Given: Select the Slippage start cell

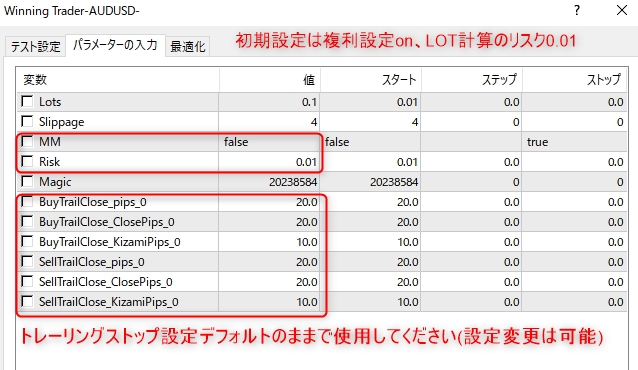Looking at the screenshot, I should (x=370, y=122).
